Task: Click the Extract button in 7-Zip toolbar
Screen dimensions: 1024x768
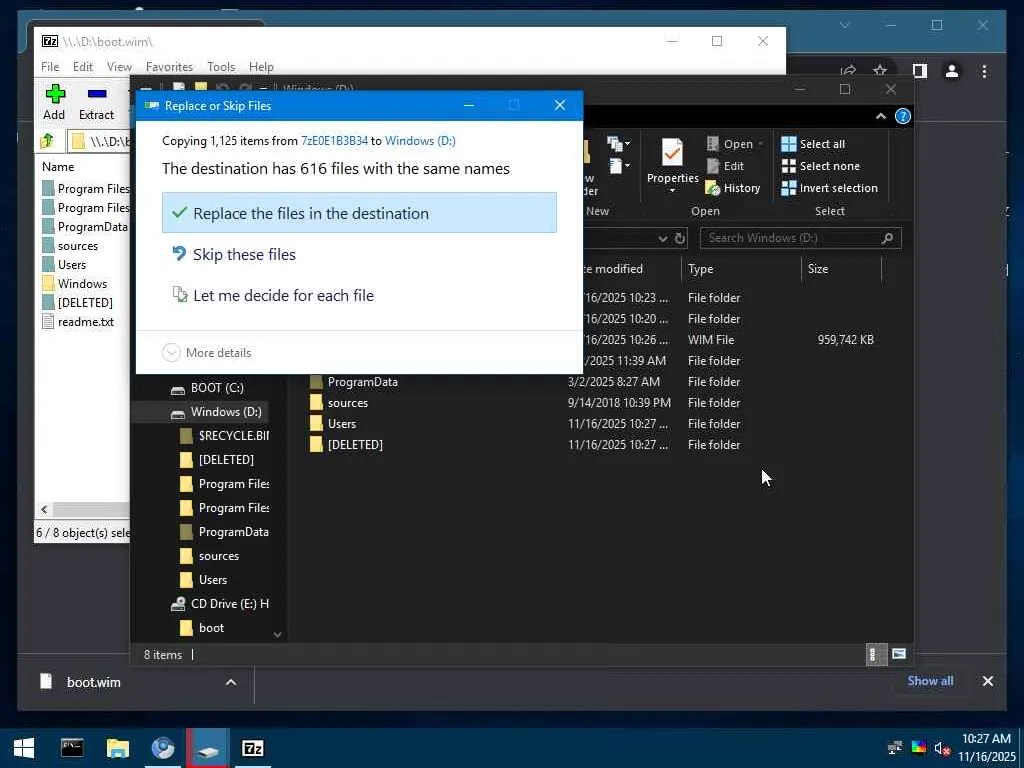Action: [97, 103]
